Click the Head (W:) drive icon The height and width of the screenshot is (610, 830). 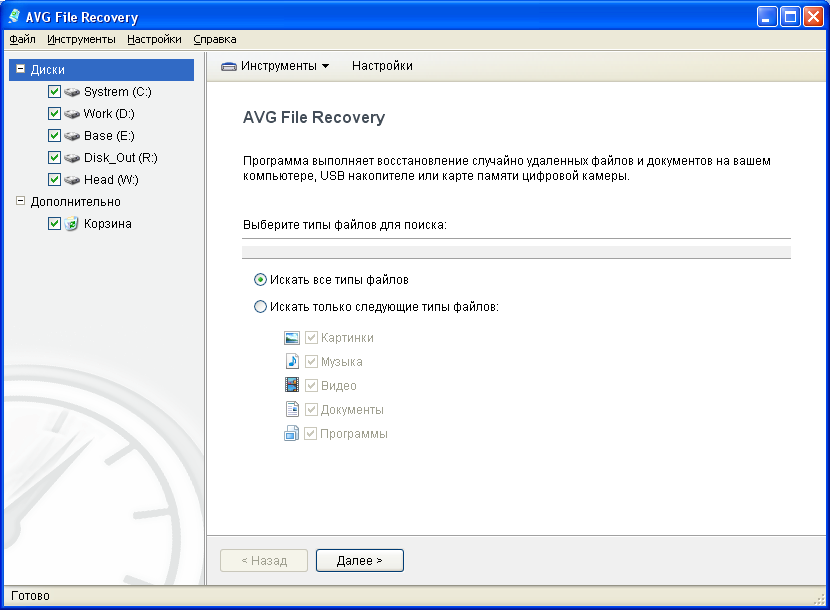click(x=72, y=180)
